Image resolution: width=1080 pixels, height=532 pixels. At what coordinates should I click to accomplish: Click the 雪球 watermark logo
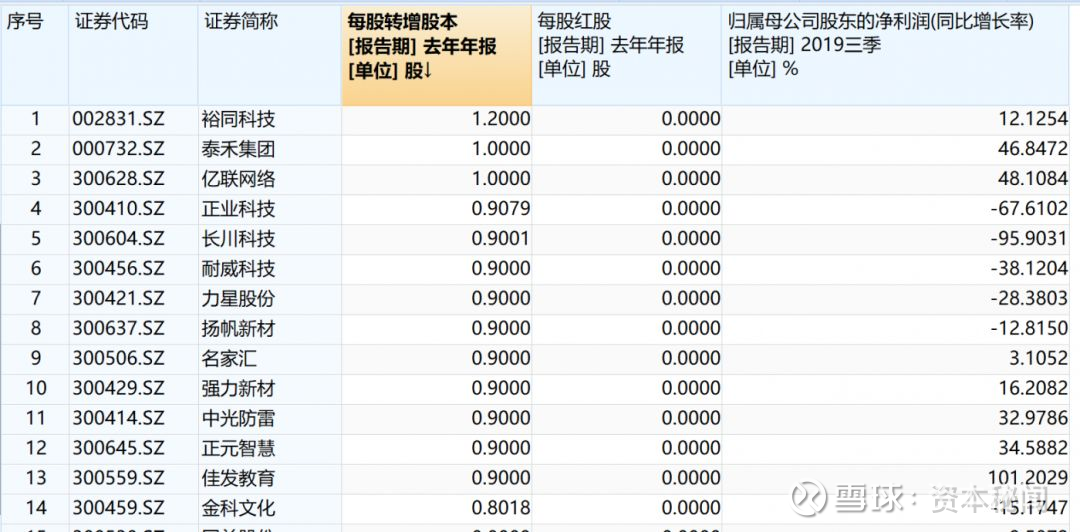click(809, 498)
